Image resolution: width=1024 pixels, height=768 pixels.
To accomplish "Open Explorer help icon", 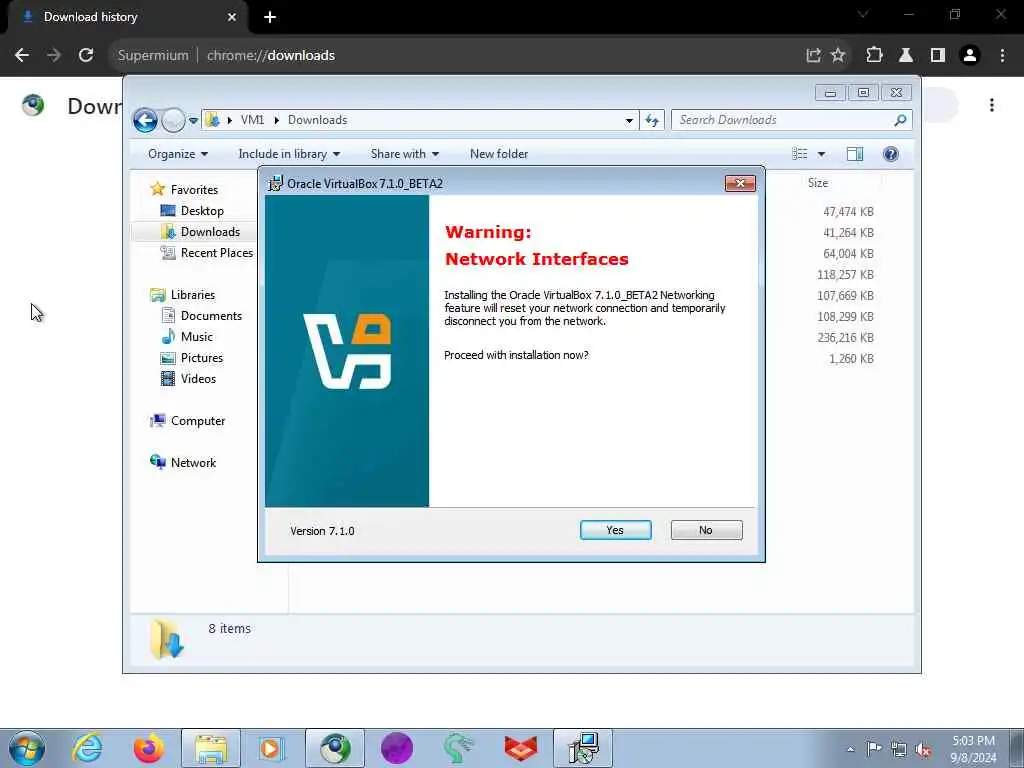I will point(890,154).
